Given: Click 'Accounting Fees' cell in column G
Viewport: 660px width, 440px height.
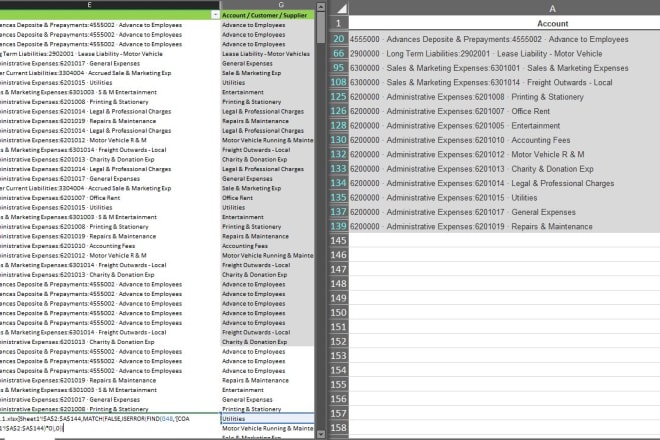Looking at the screenshot, I should coord(267,246).
